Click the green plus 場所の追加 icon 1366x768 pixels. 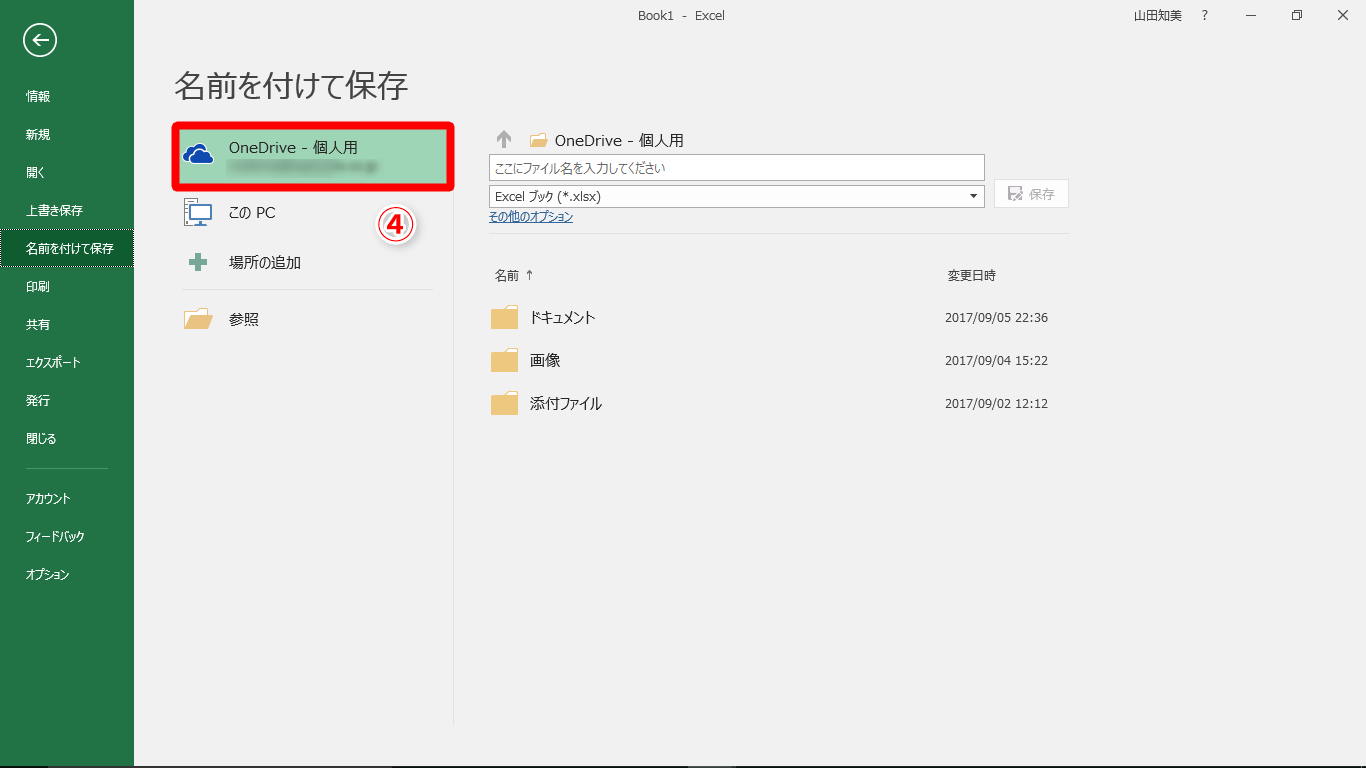point(198,262)
